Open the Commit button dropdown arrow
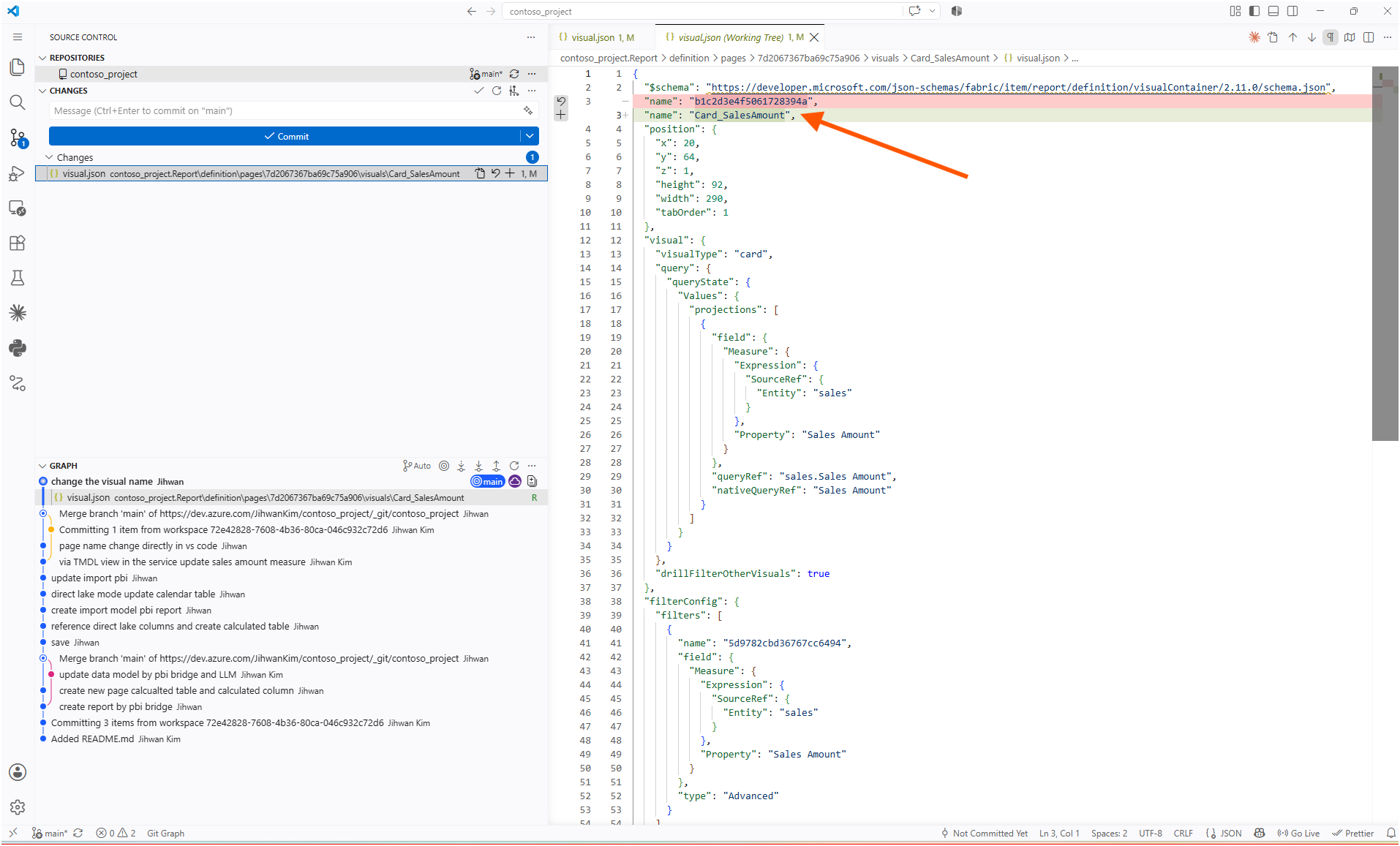This screenshot has width=1400, height=846. [530, 136]
